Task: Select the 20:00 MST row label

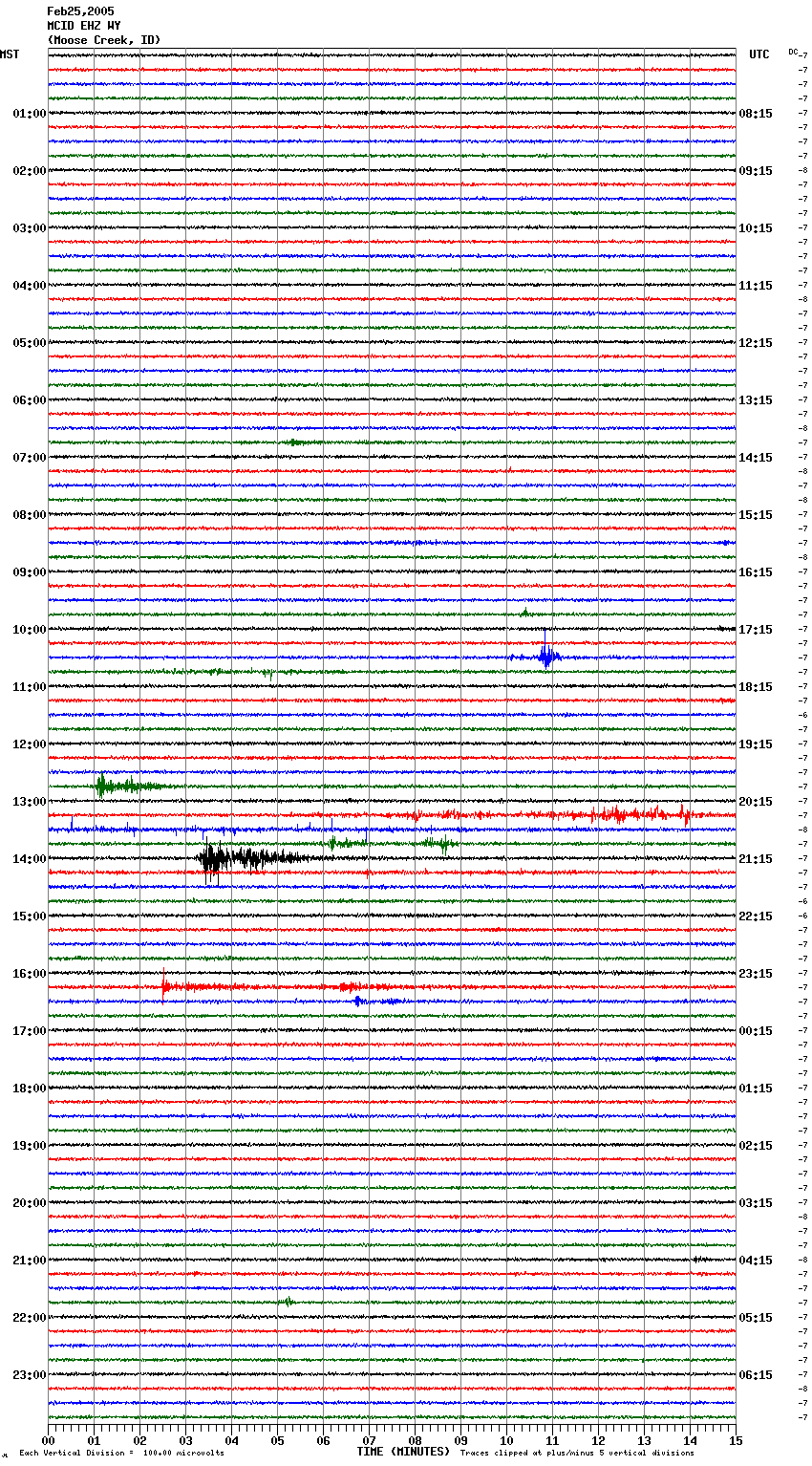Action: [30, 1203]
